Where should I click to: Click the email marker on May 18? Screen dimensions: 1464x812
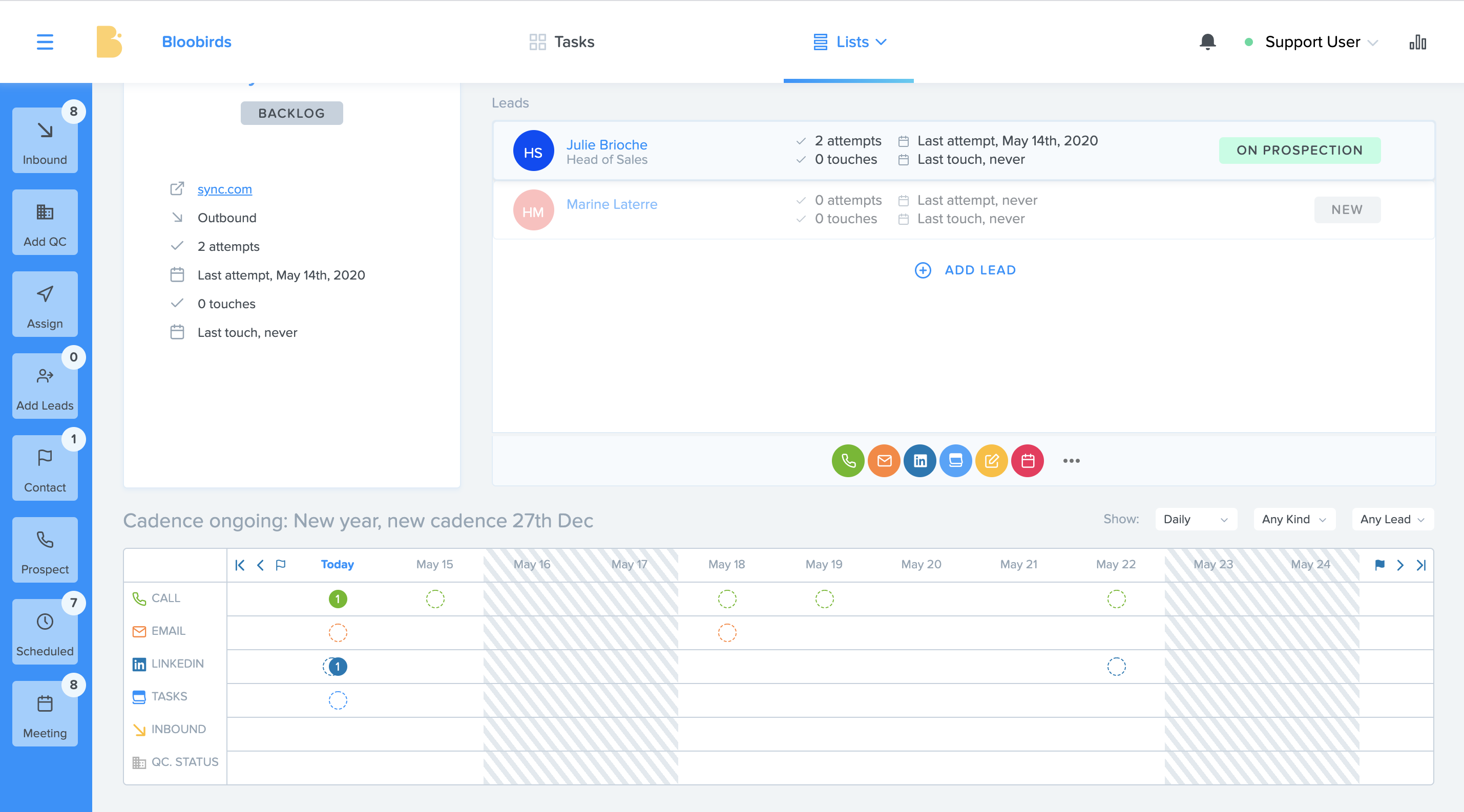pos(727,632)
